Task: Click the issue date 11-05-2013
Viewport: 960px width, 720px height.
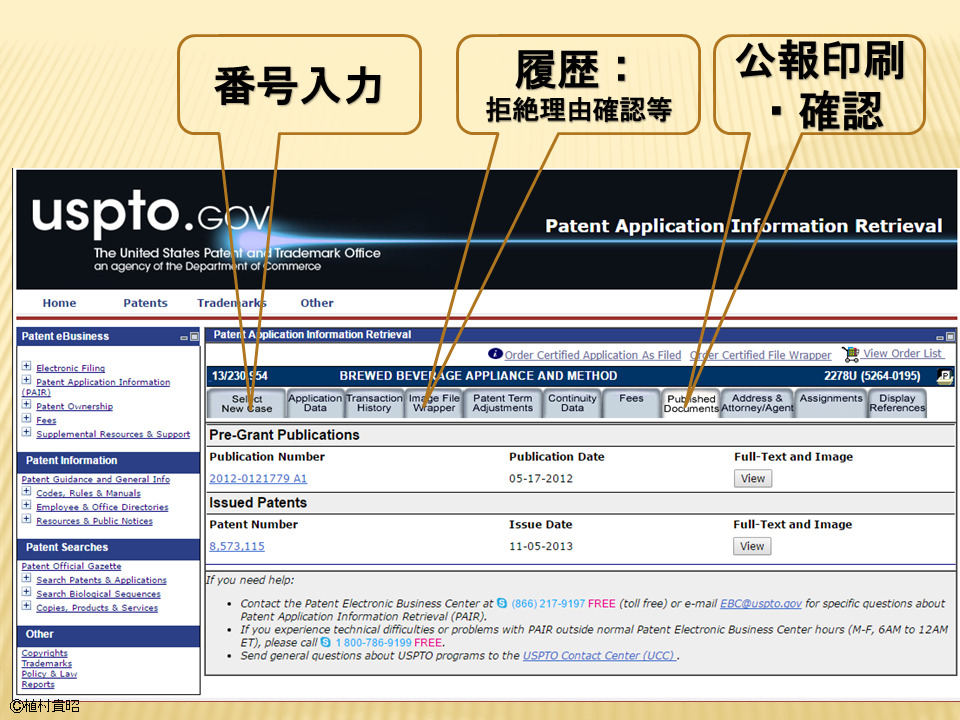Action: 541,546
